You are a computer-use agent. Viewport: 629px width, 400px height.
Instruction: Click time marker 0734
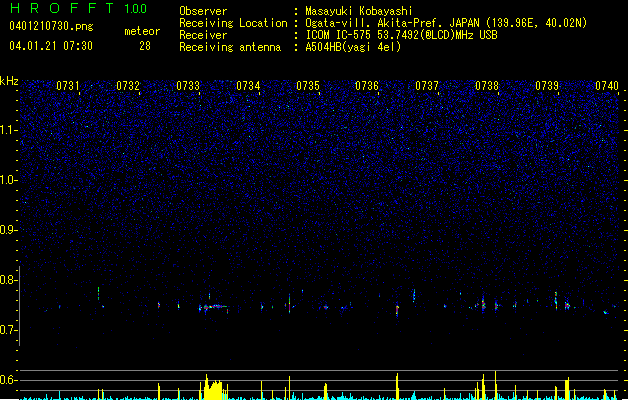pyautogui.click(x=248, y=86)
